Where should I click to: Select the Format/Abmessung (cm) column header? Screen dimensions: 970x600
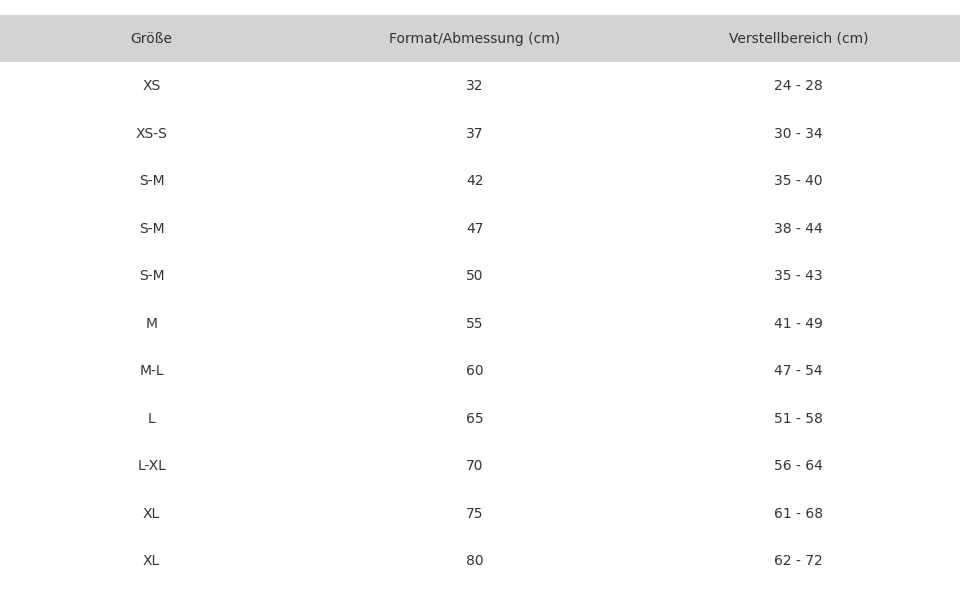[x=474, y=39]
